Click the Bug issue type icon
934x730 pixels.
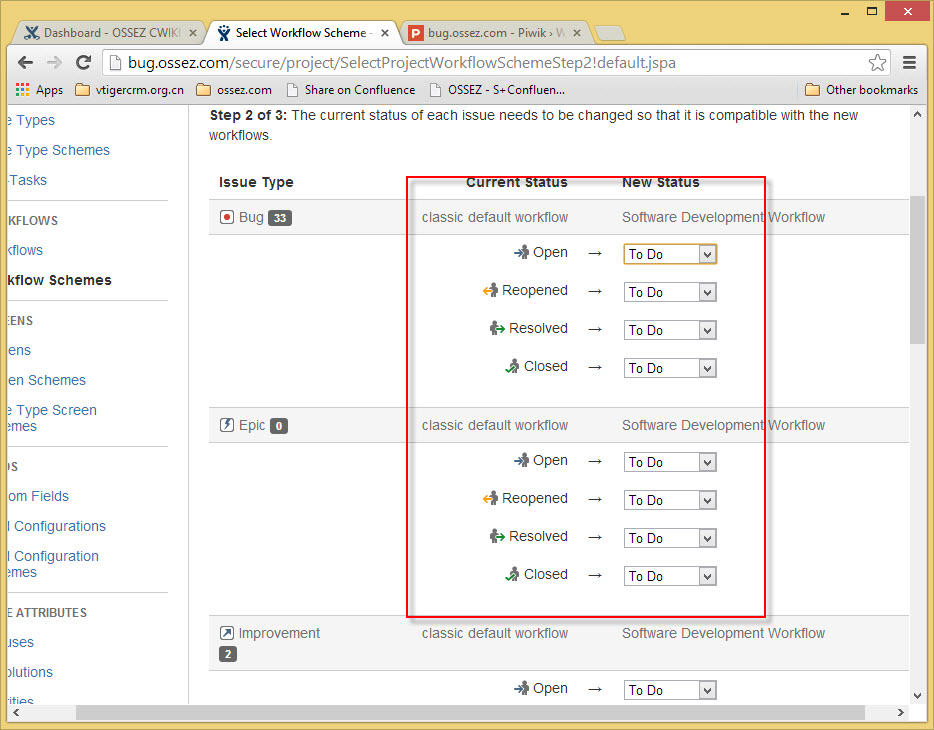coord(226,217)
